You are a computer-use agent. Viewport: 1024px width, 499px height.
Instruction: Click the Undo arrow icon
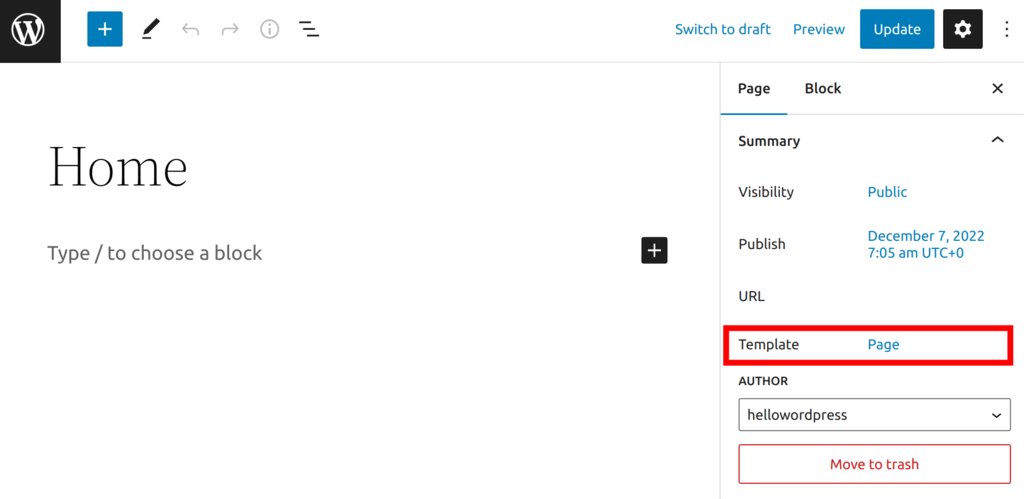tap(190, 30)
